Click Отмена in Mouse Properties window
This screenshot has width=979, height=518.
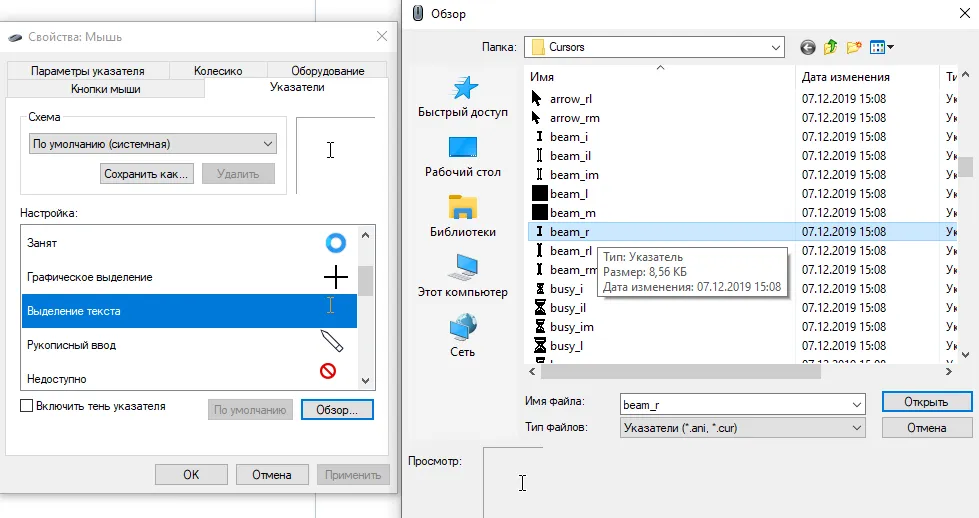(272, 474)
